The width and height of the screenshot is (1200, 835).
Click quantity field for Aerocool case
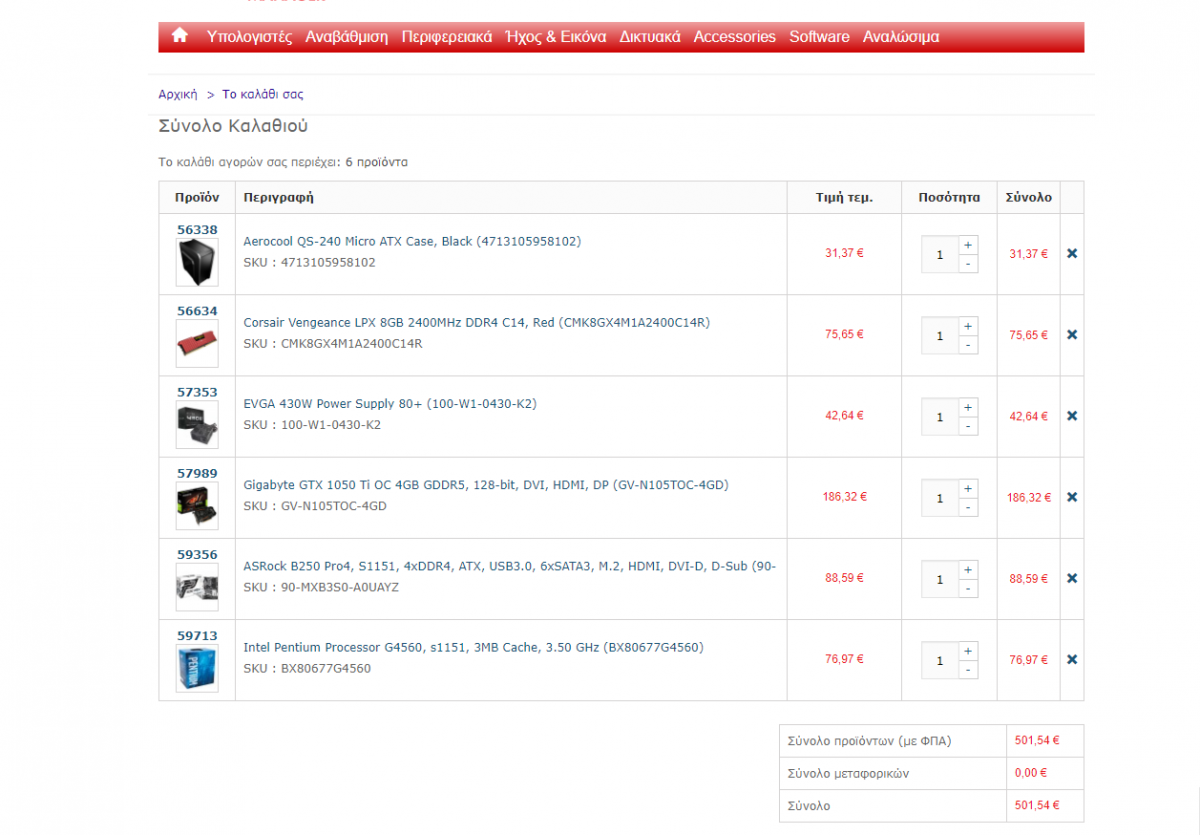(x=940, y=255)
